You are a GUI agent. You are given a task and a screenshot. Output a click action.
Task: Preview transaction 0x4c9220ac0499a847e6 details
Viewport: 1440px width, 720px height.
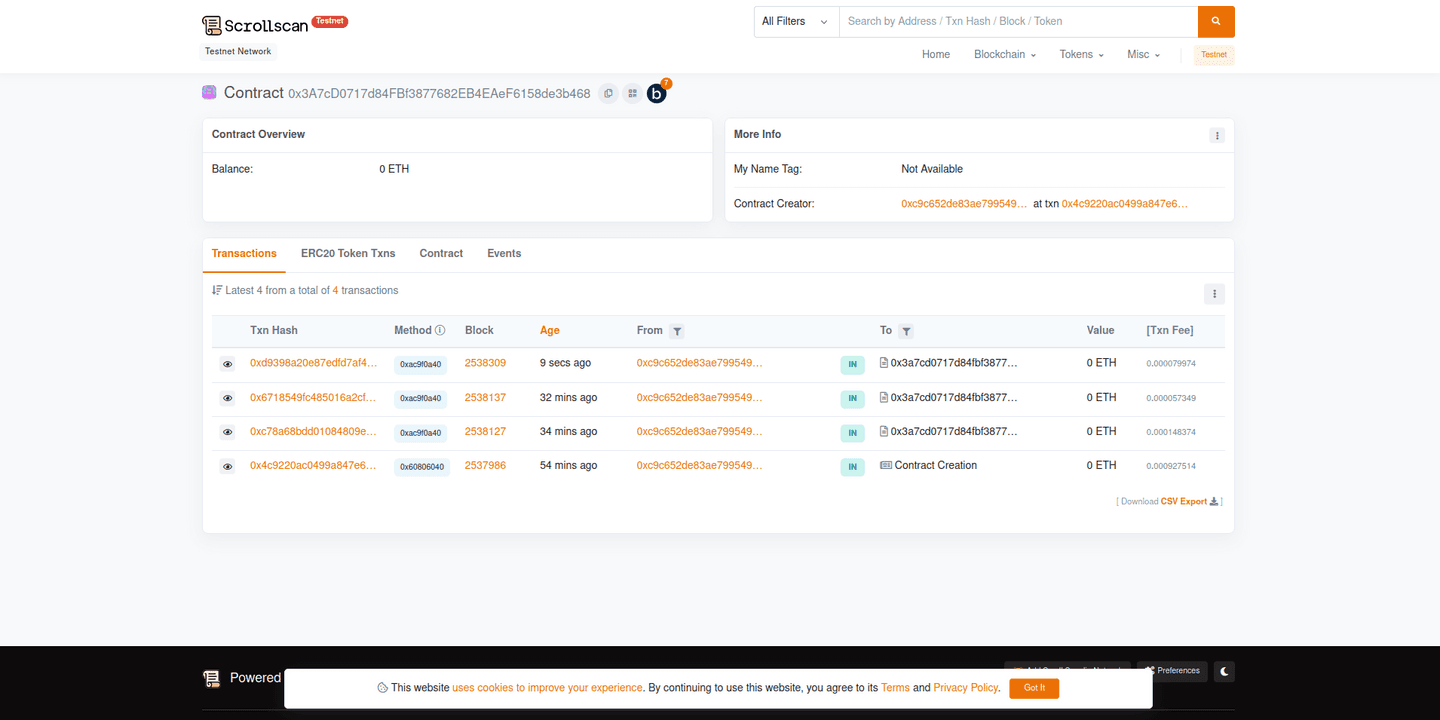click(227, 467)
